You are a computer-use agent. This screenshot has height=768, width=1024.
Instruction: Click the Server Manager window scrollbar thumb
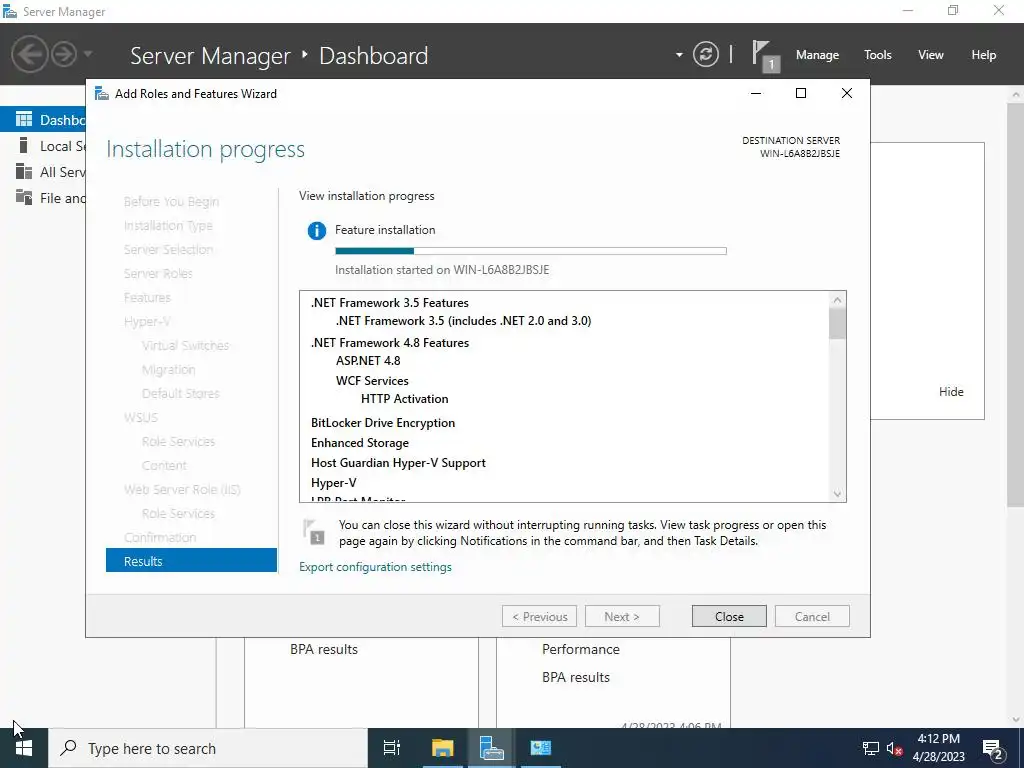[x=1016, y=304]
